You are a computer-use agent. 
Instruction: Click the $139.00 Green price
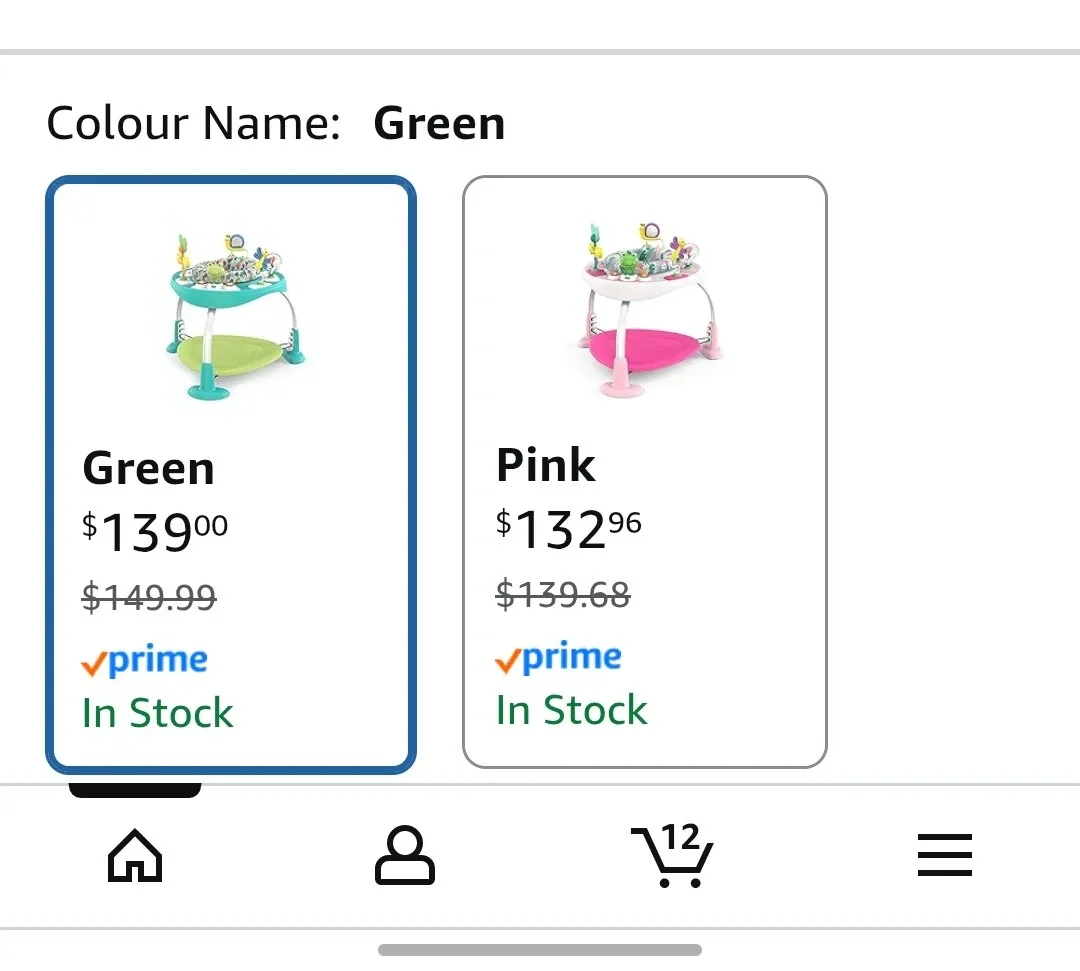(155, 532)
